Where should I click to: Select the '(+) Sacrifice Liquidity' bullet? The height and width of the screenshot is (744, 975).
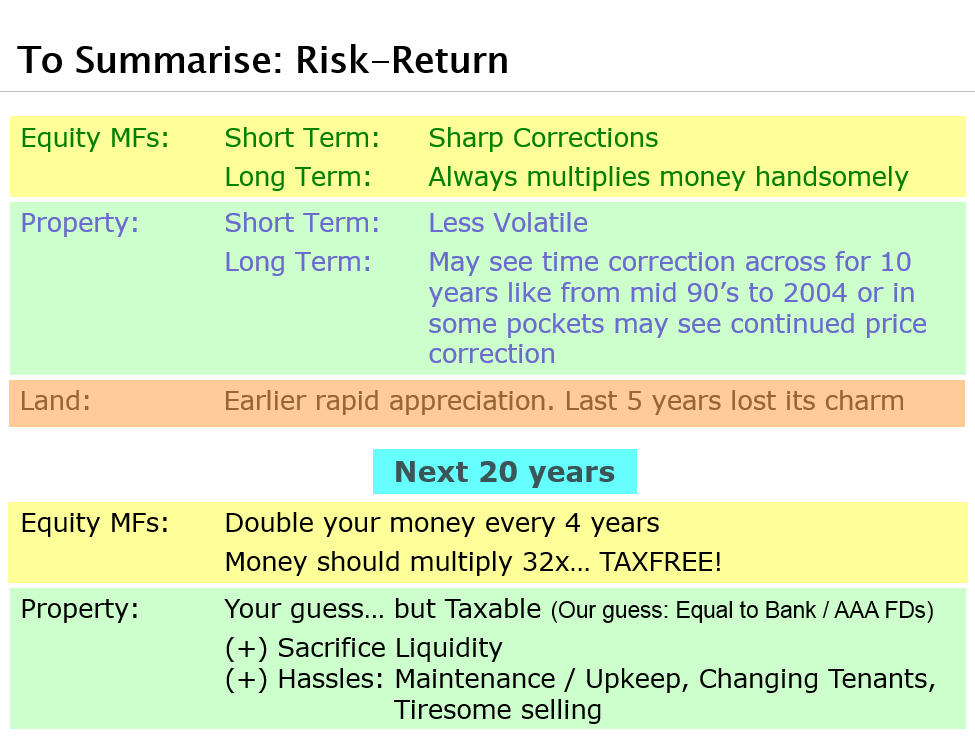pyautogui.click(x=363, y=648)
